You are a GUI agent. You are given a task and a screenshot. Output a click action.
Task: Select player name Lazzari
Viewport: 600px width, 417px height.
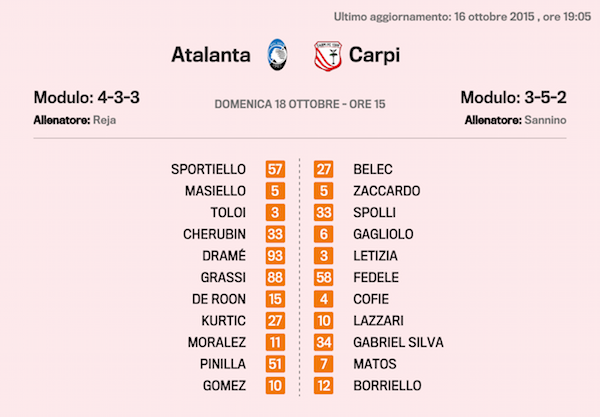[378, 320]
